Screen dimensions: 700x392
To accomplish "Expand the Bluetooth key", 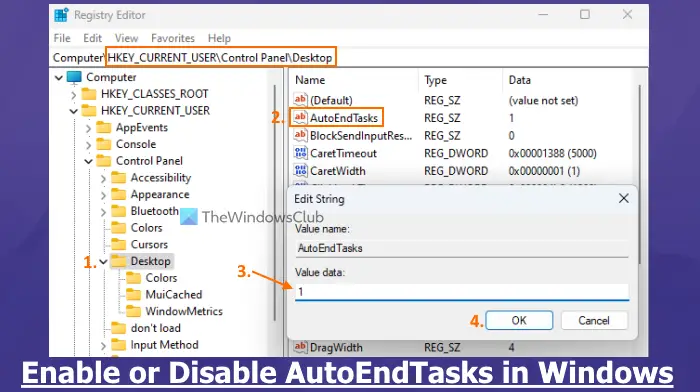I will point(103,211).
